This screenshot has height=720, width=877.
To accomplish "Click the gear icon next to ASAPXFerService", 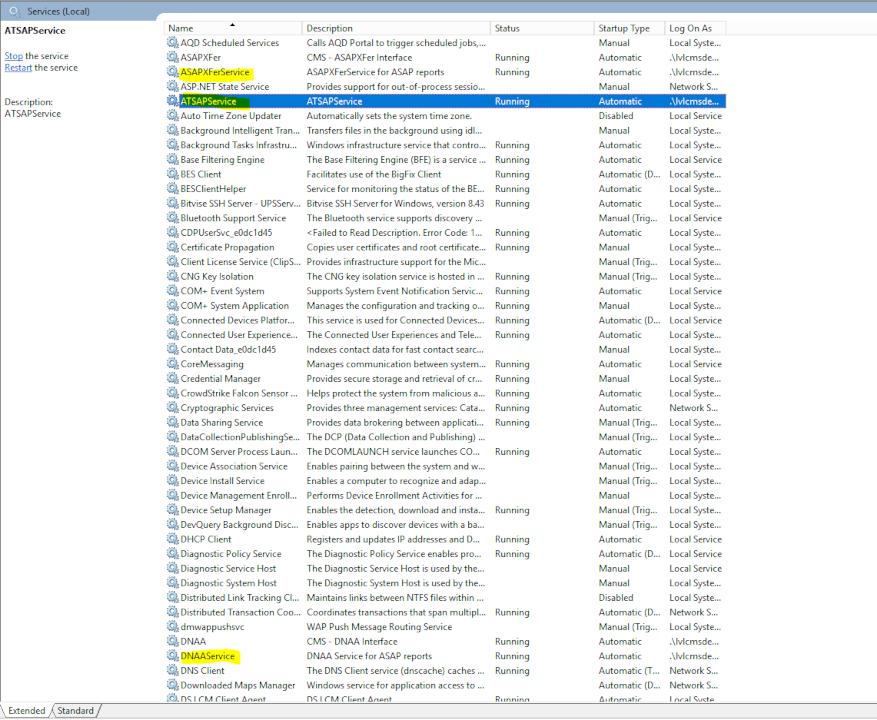I will click(172, 71).
